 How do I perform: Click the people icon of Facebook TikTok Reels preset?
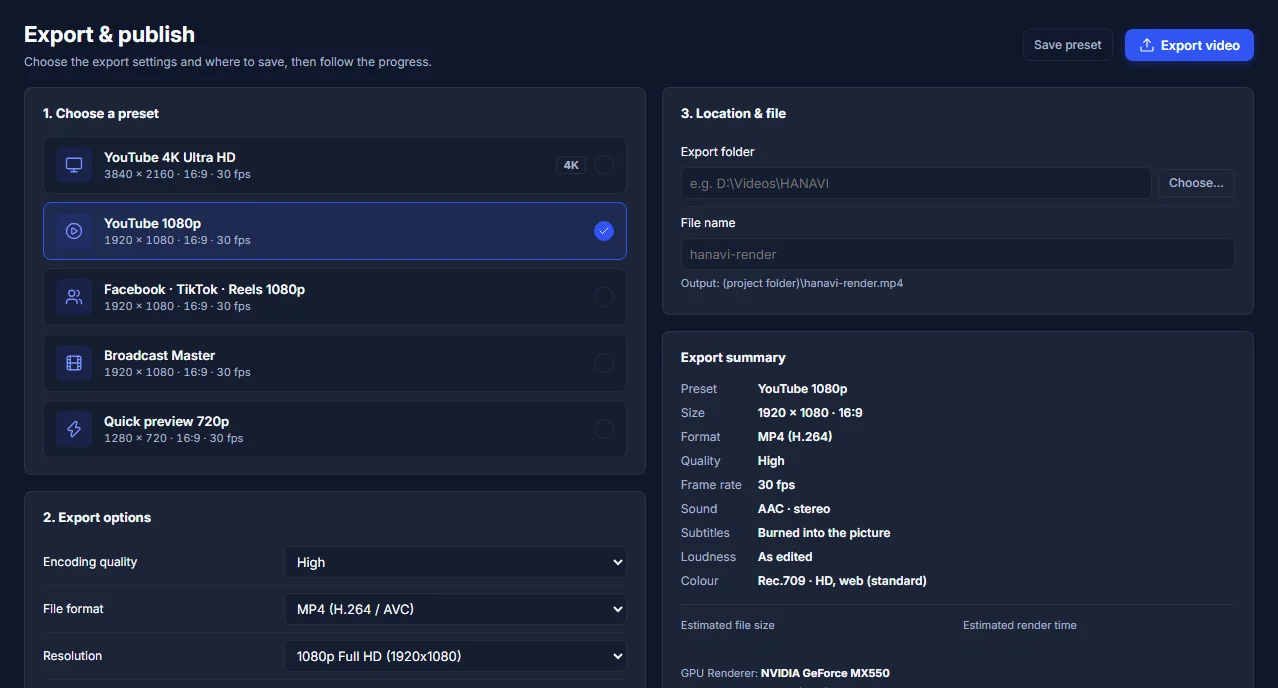[74, 297]
